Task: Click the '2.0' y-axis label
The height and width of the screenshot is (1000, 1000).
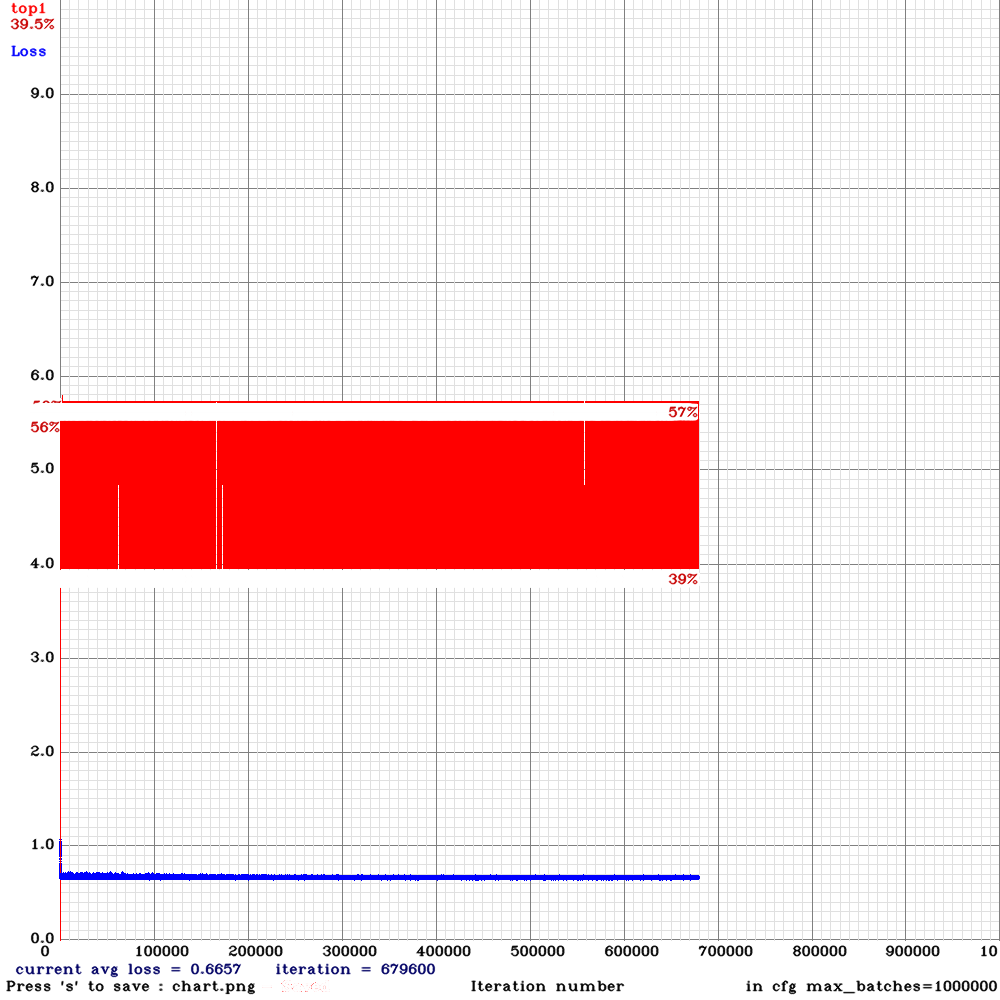Action: [42, 751]
